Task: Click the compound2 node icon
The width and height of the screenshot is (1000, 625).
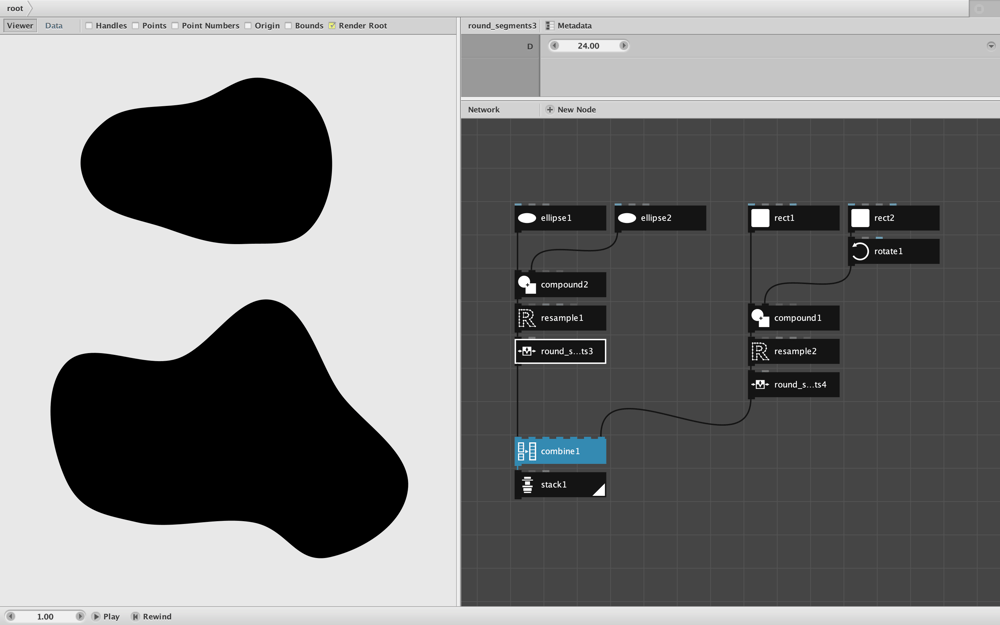Action: pos(527,284)
